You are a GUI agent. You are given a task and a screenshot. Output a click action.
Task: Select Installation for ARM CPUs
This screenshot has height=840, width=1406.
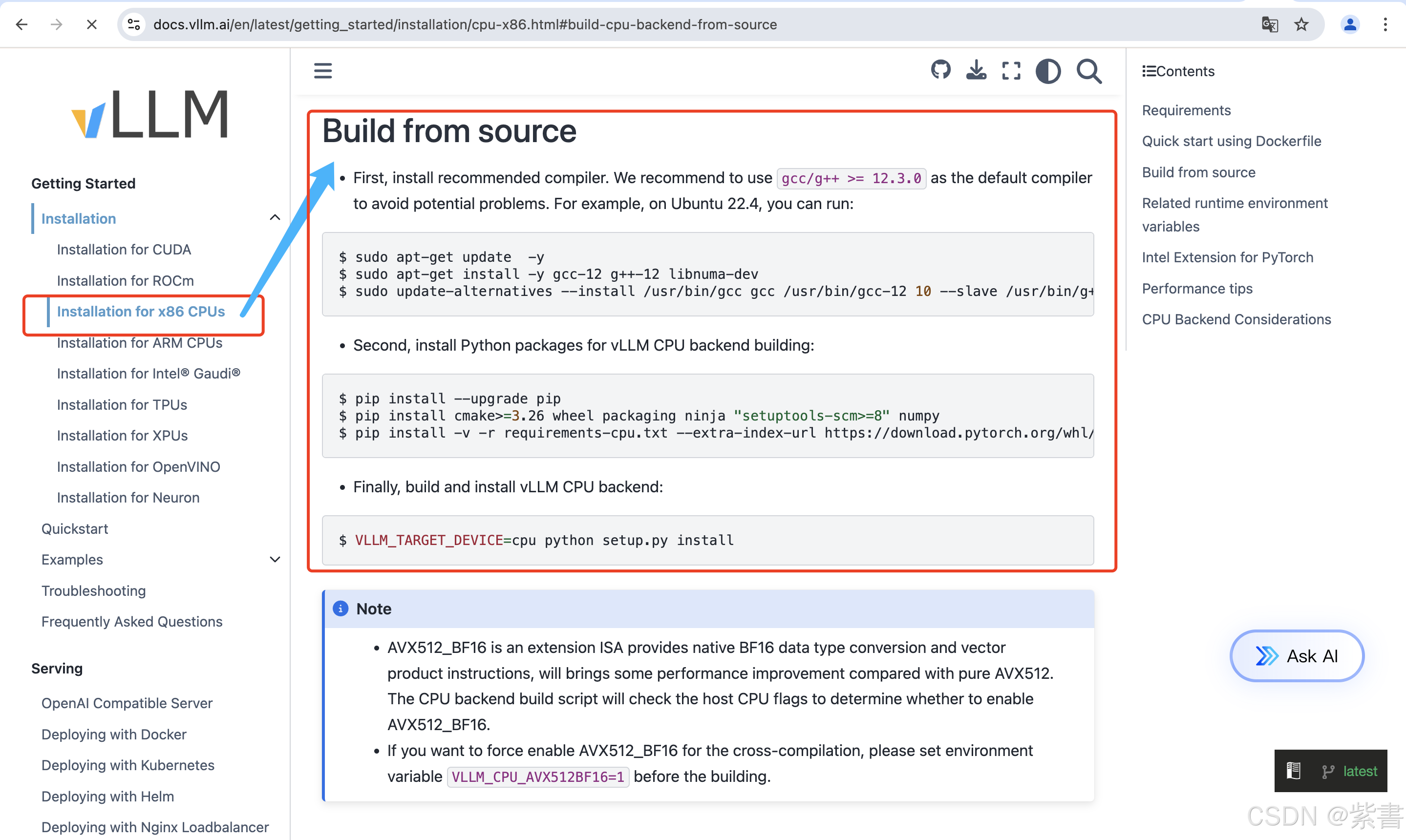[139, 343]
